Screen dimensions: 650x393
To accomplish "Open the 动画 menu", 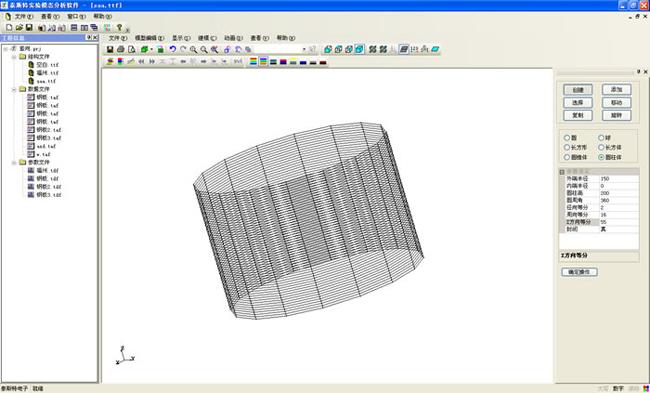I will tap(233, 38).
